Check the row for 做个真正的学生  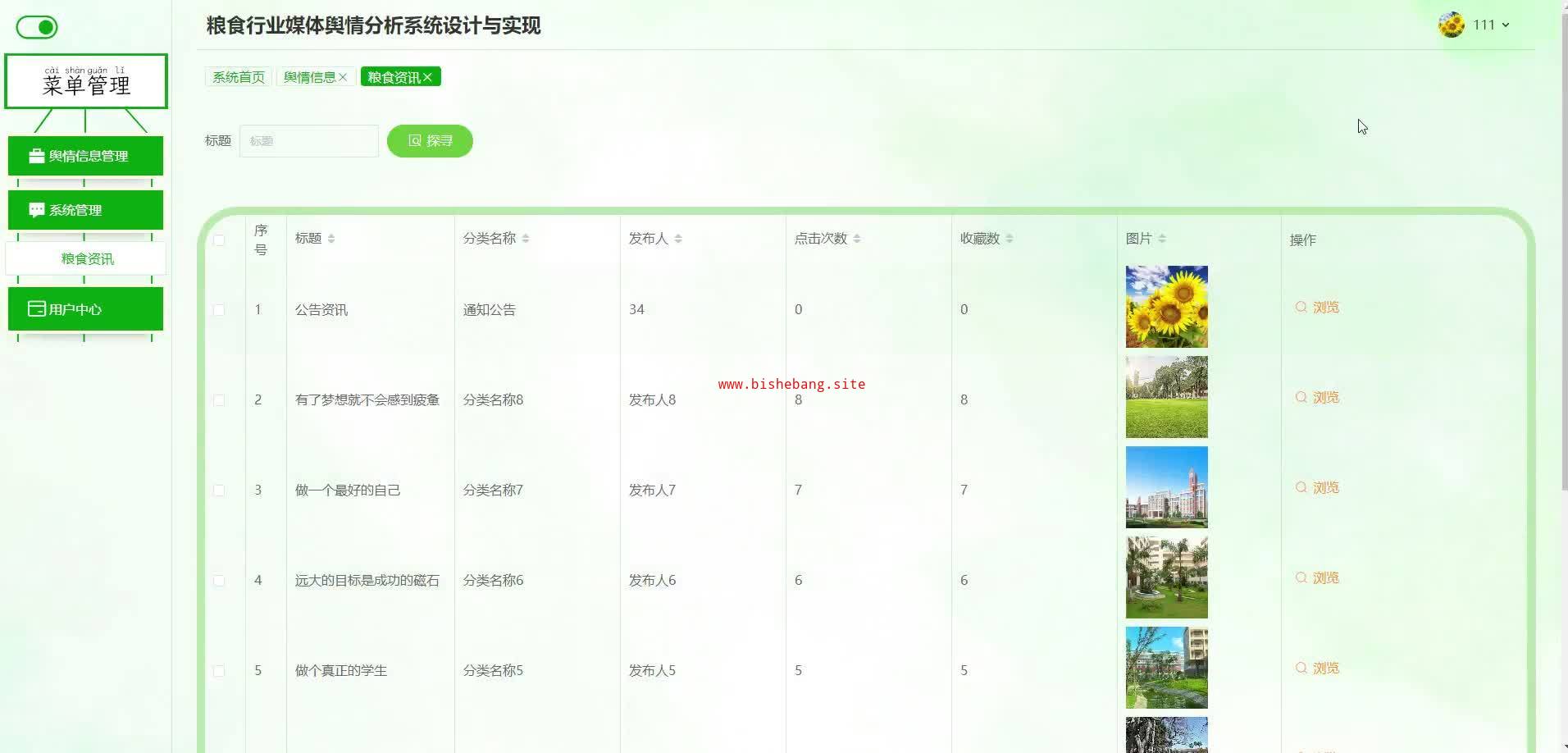point(219,671)
